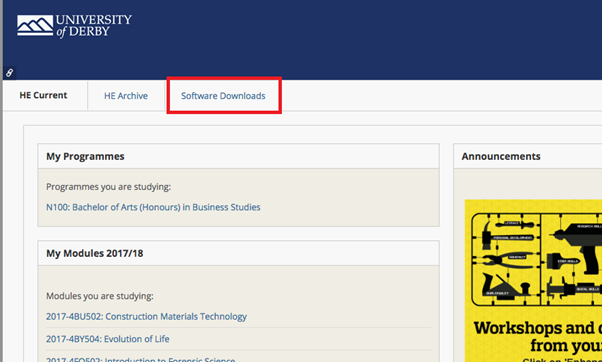Switch to the HE Current tab

click(x=43, y=95)
